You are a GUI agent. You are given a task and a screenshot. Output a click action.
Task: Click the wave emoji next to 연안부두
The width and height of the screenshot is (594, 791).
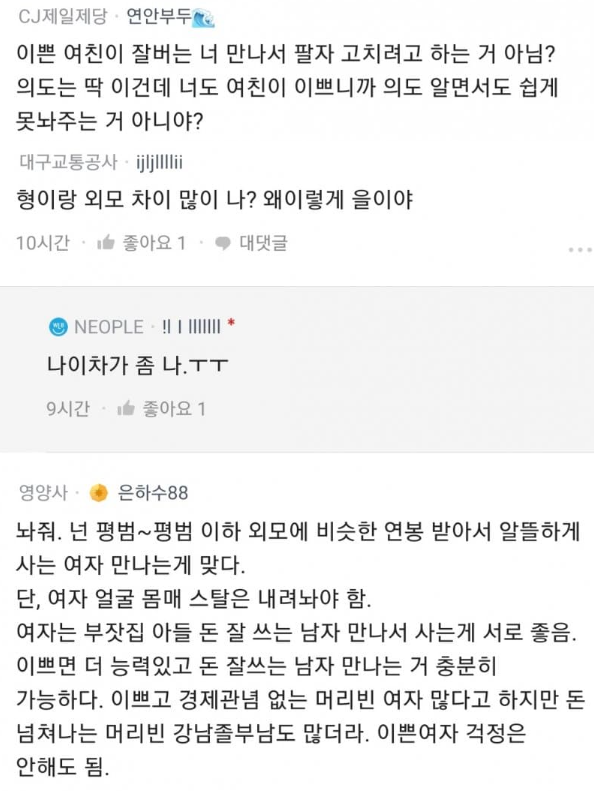pyautogui.click(x=203, y=18)
